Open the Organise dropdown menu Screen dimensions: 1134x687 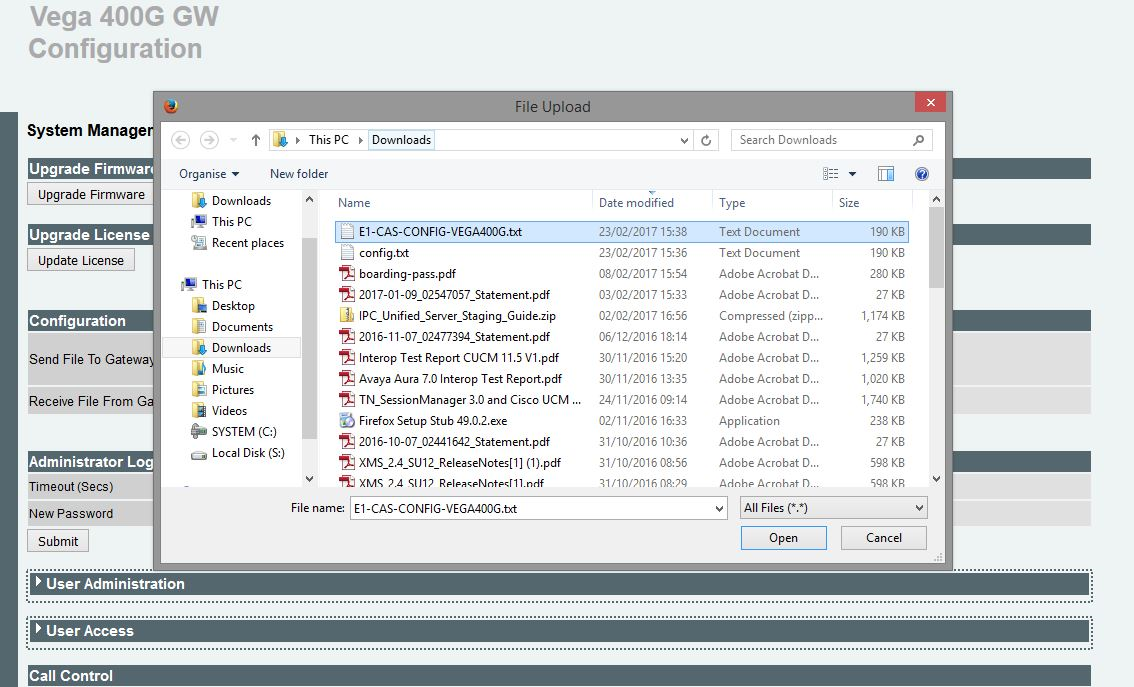209,174
